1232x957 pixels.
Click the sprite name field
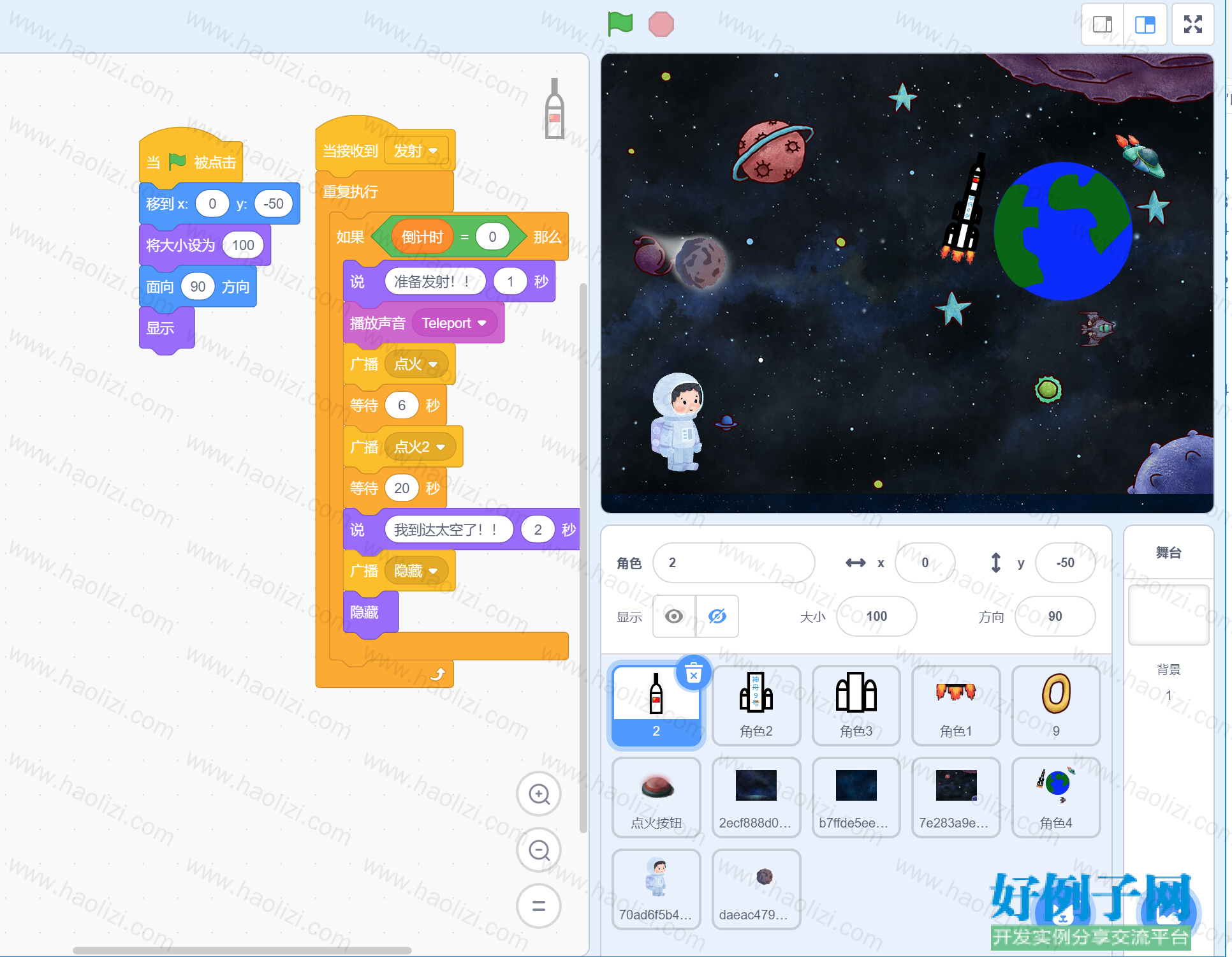tap(734, 563)
